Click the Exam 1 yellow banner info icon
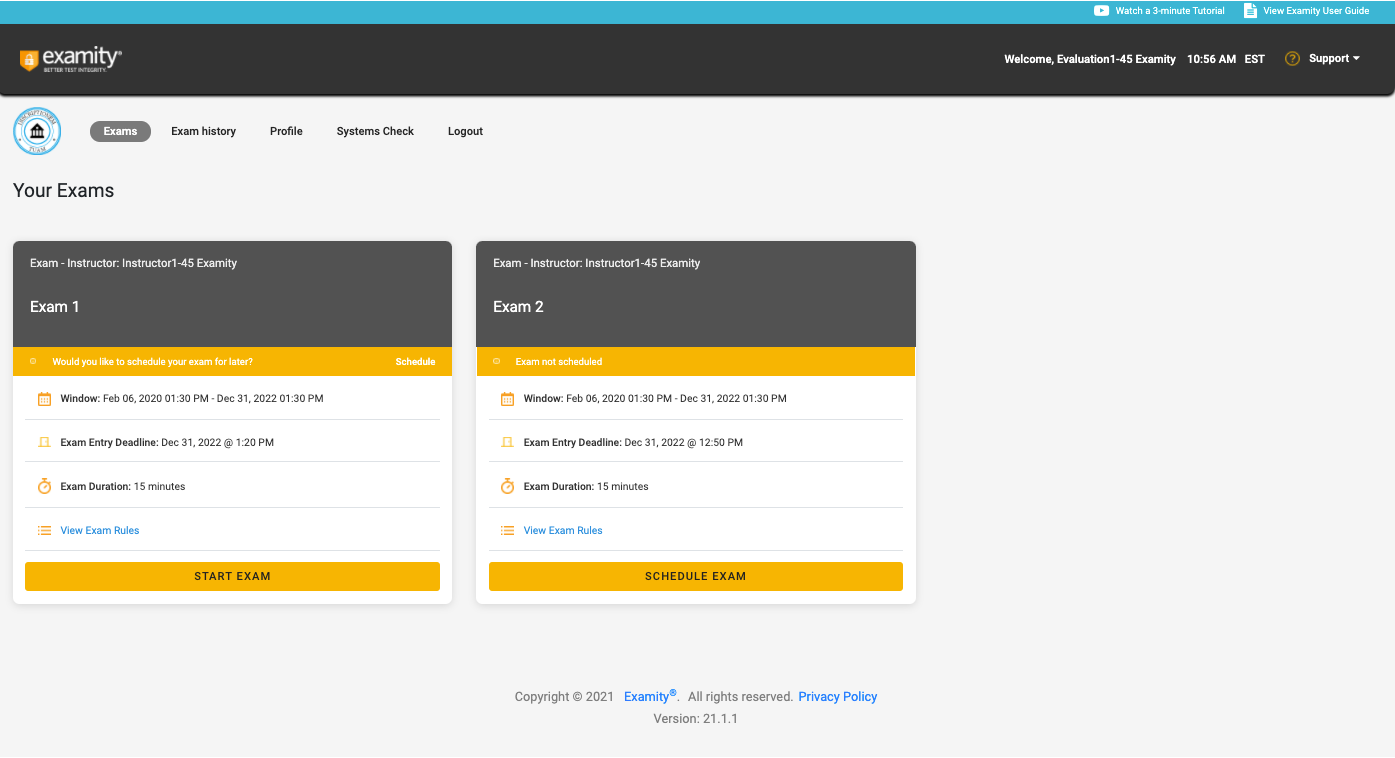 click(33, 361)
